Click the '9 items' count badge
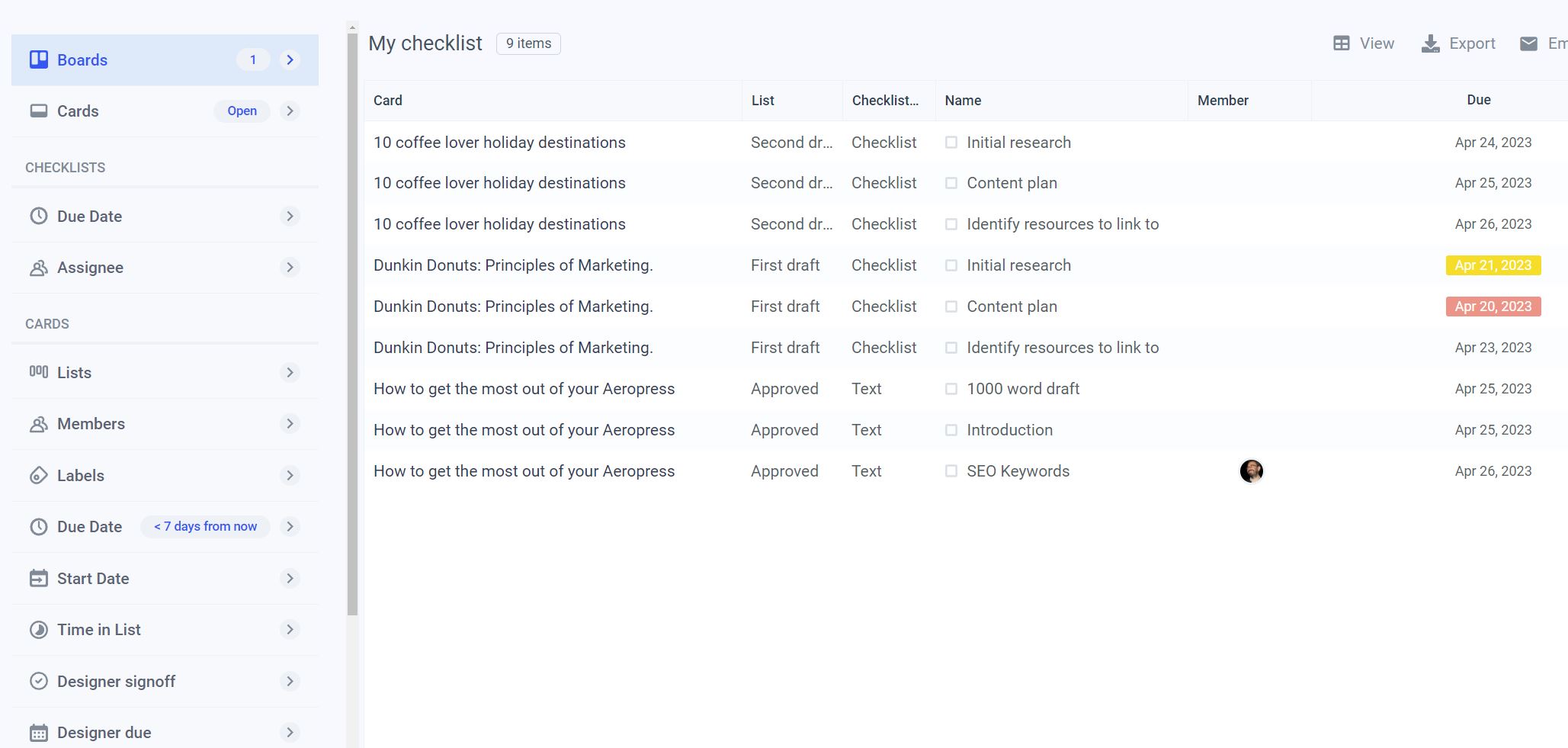Viewport: 1568px width, 748px height. [x=528, y=43]
